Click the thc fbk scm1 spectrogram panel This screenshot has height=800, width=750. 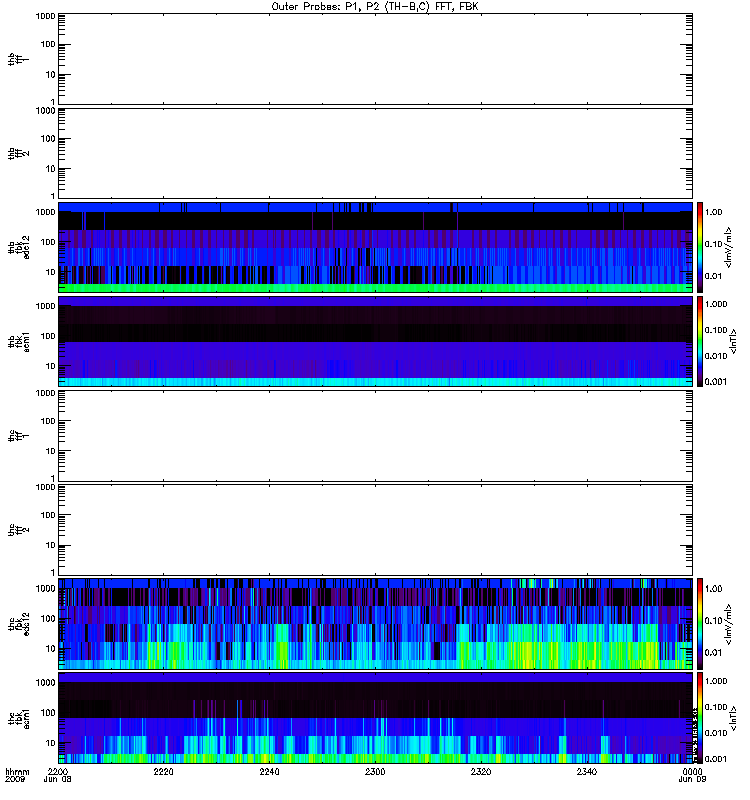375,718
